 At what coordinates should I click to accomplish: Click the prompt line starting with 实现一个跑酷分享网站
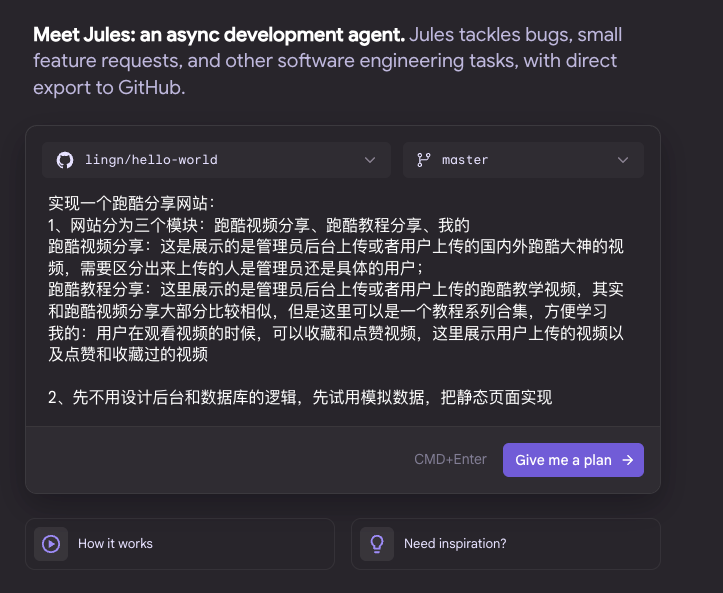tap(131, 203)
